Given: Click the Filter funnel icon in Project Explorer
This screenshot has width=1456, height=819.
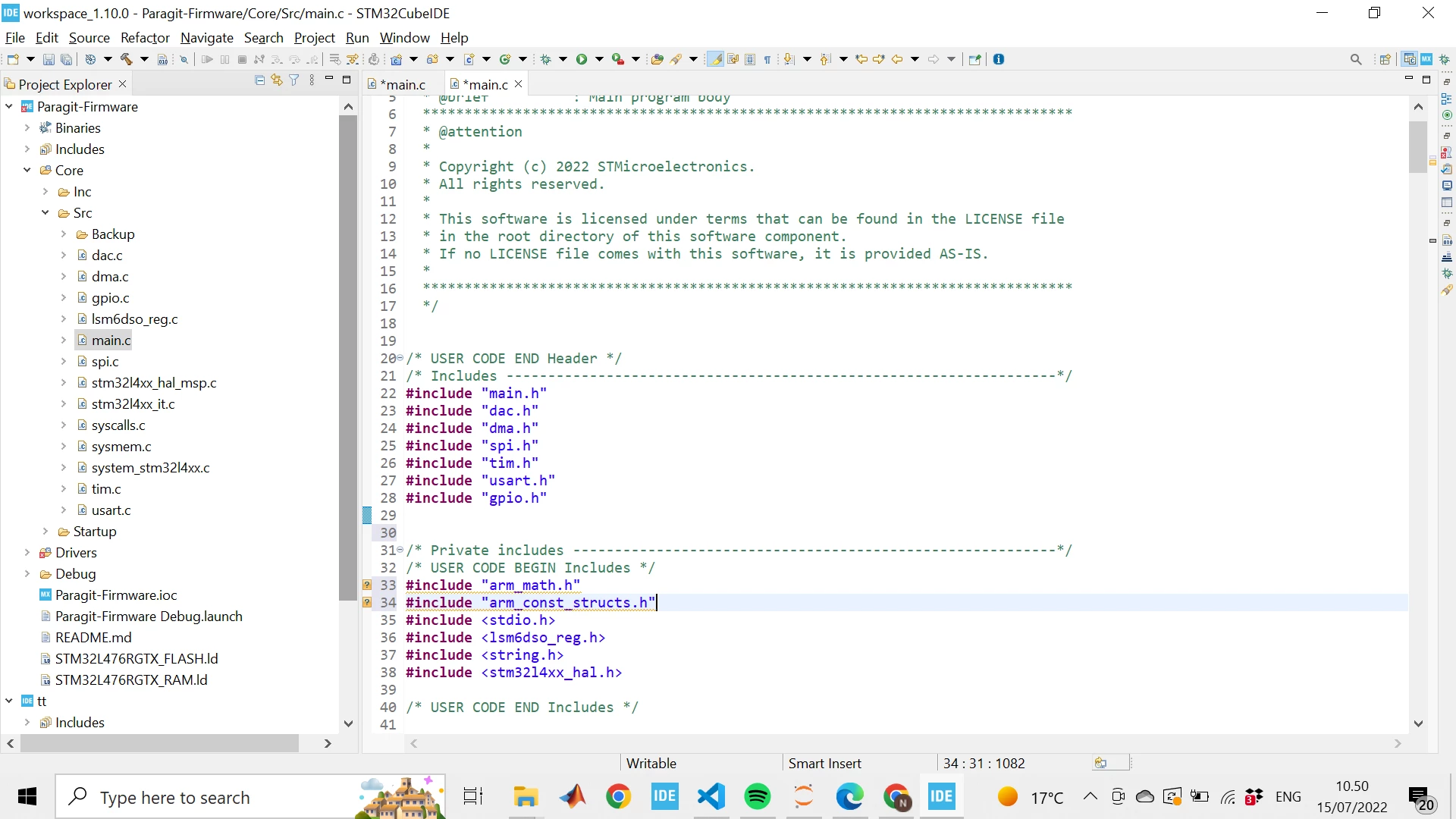Looking at the screenshot, I should point(294,80).
